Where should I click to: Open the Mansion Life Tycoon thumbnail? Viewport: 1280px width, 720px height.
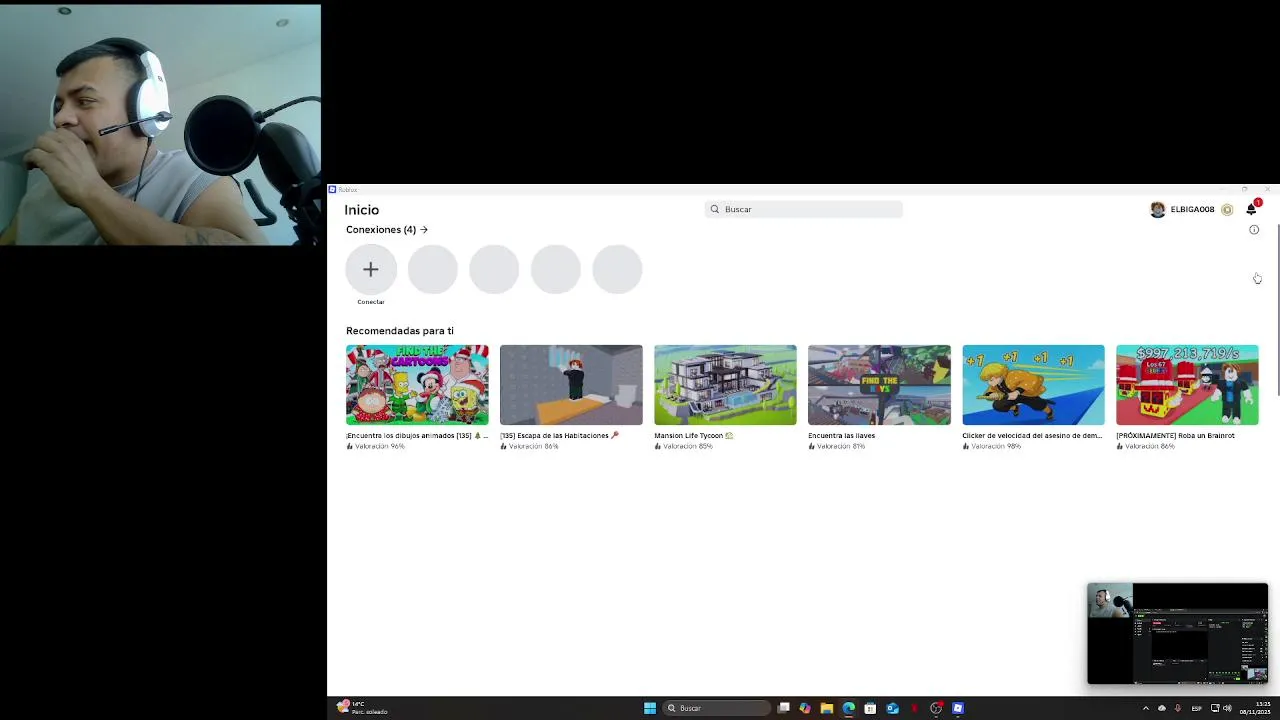(x=725, y=385)
